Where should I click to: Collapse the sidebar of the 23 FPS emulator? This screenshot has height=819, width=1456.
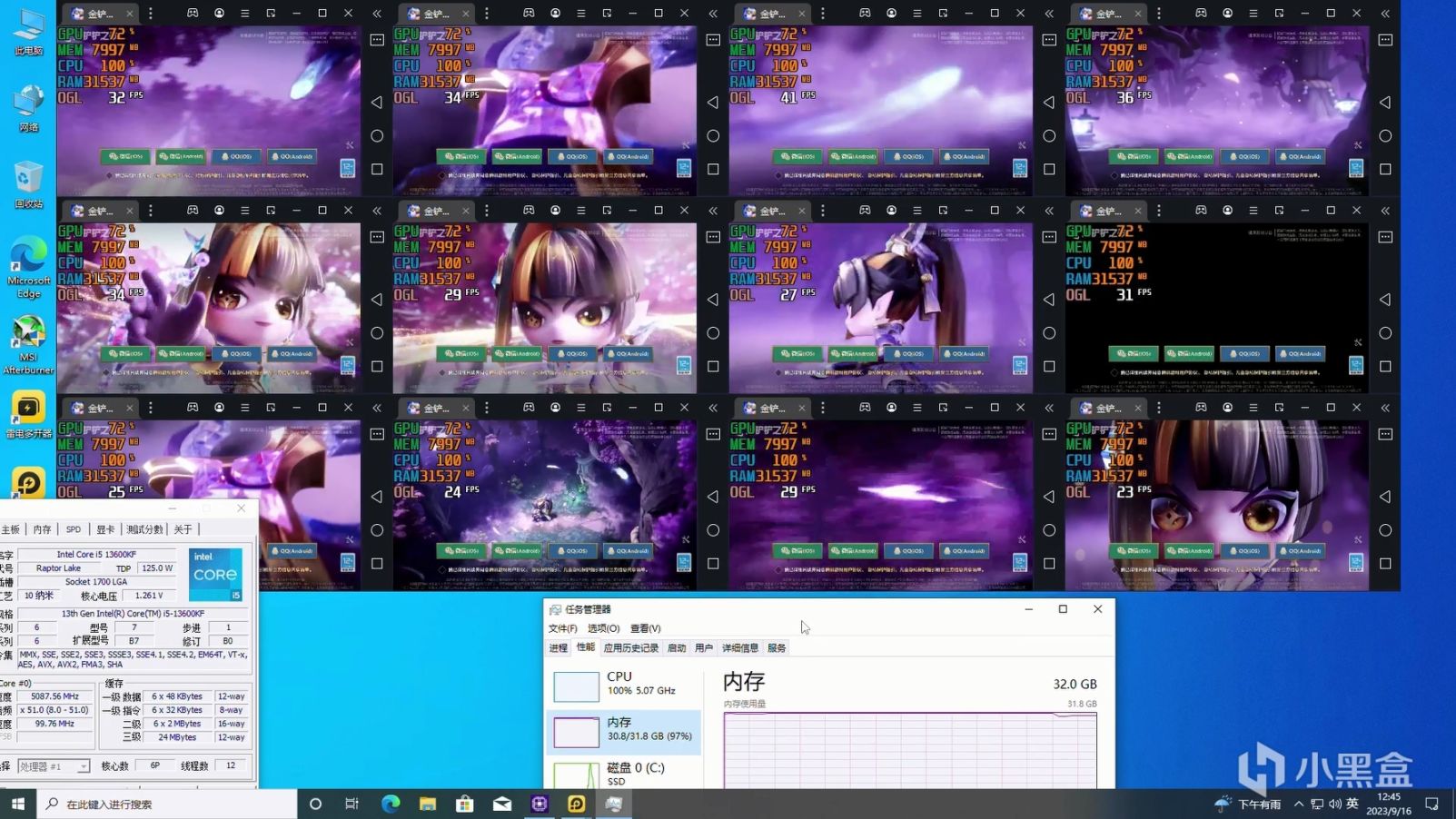1385,408
